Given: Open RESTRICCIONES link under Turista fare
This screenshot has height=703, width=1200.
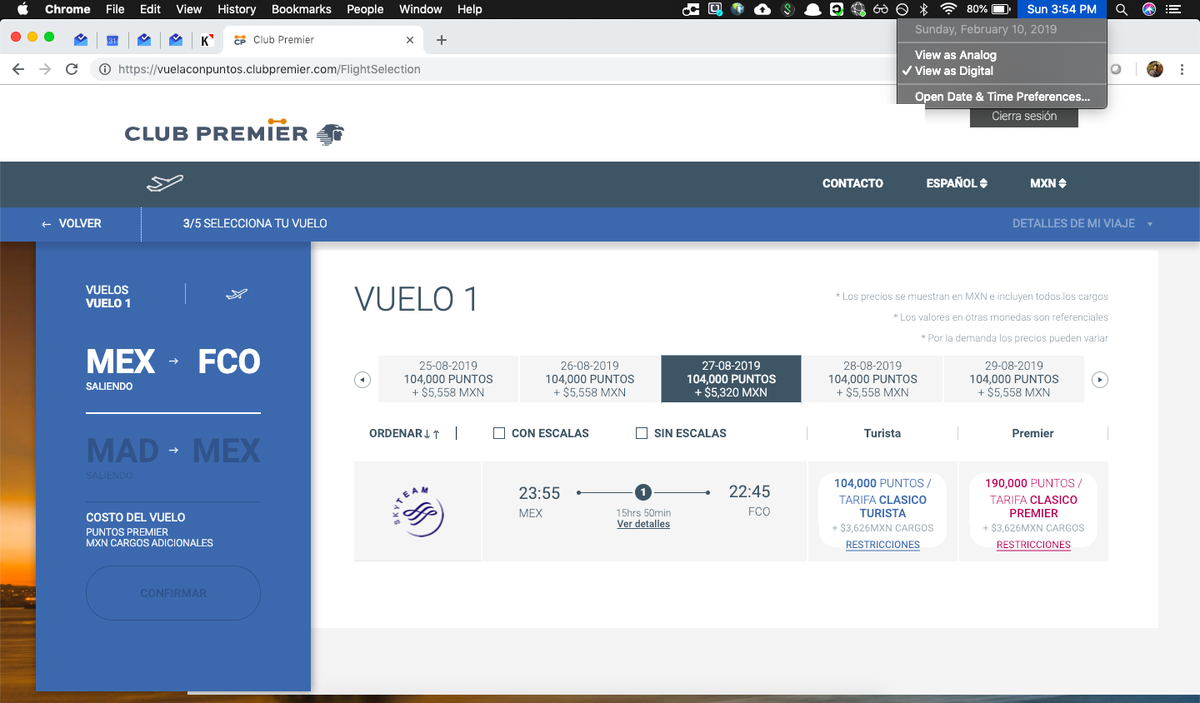Looking at the screenshot, I should click(882, 545).
